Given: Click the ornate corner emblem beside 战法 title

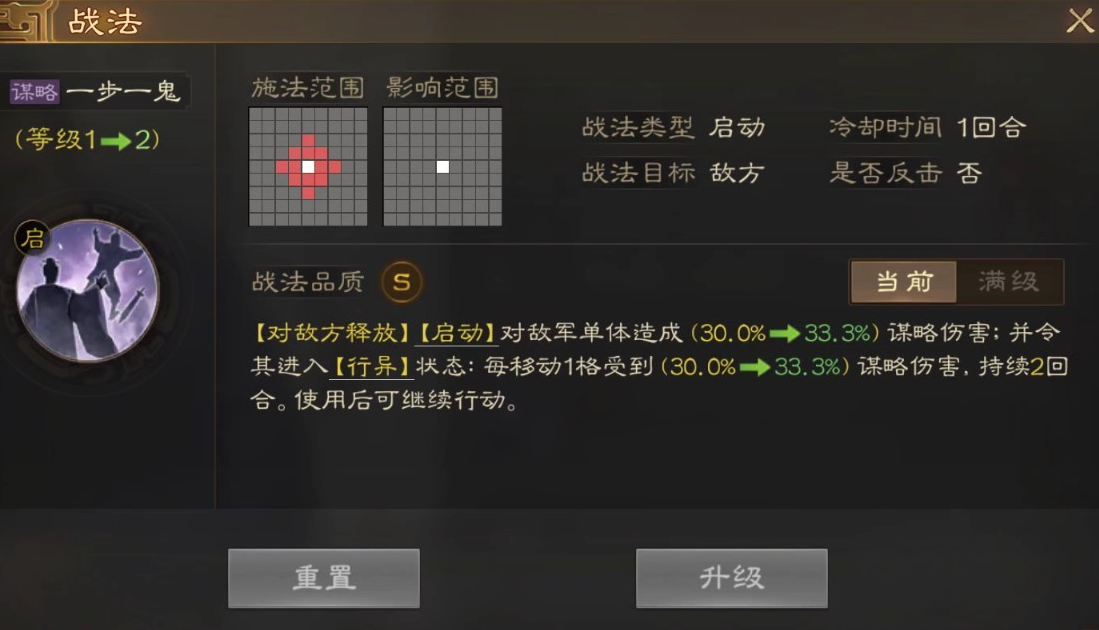Looking at the screenshot, I should point(26,21).
